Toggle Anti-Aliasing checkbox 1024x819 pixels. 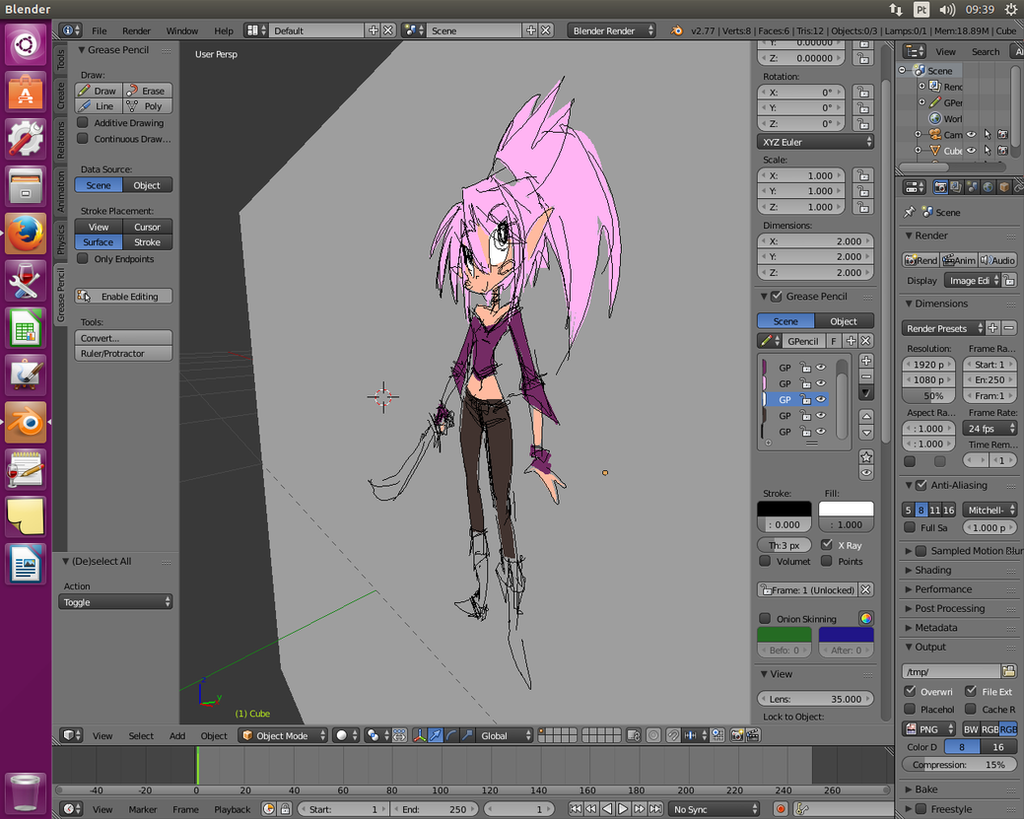pyautogui.click(x=921, y=485)
